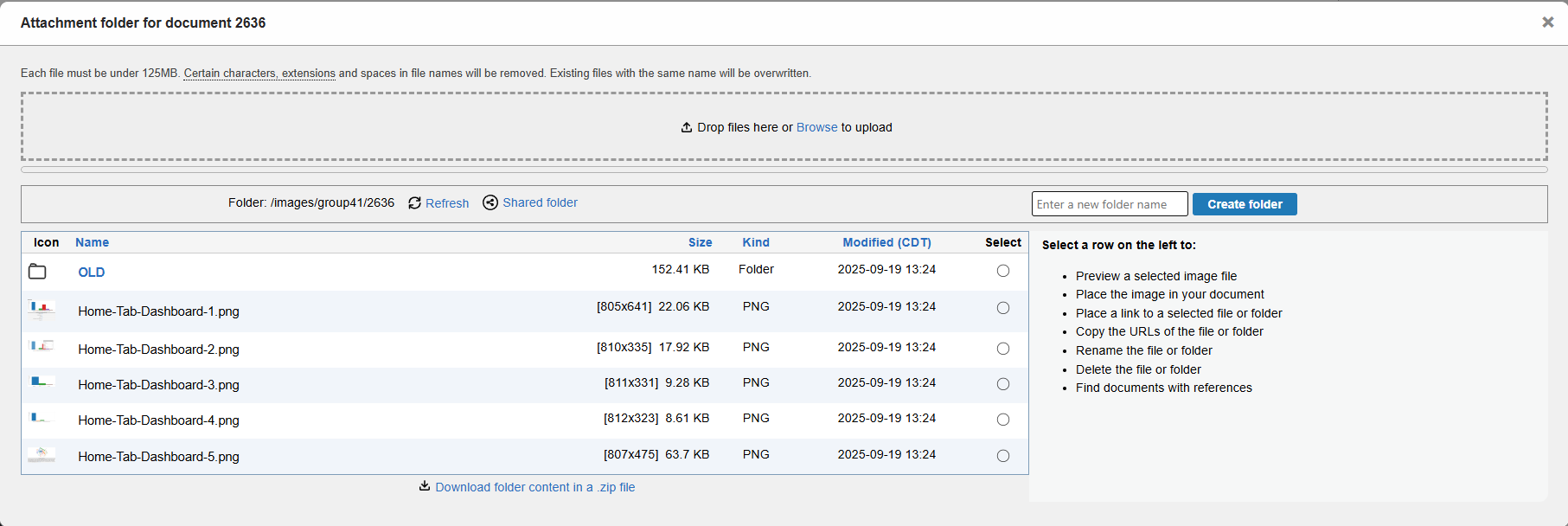
Task: Sort files by Modified (CDT) column
Action: tap(886, 242)
